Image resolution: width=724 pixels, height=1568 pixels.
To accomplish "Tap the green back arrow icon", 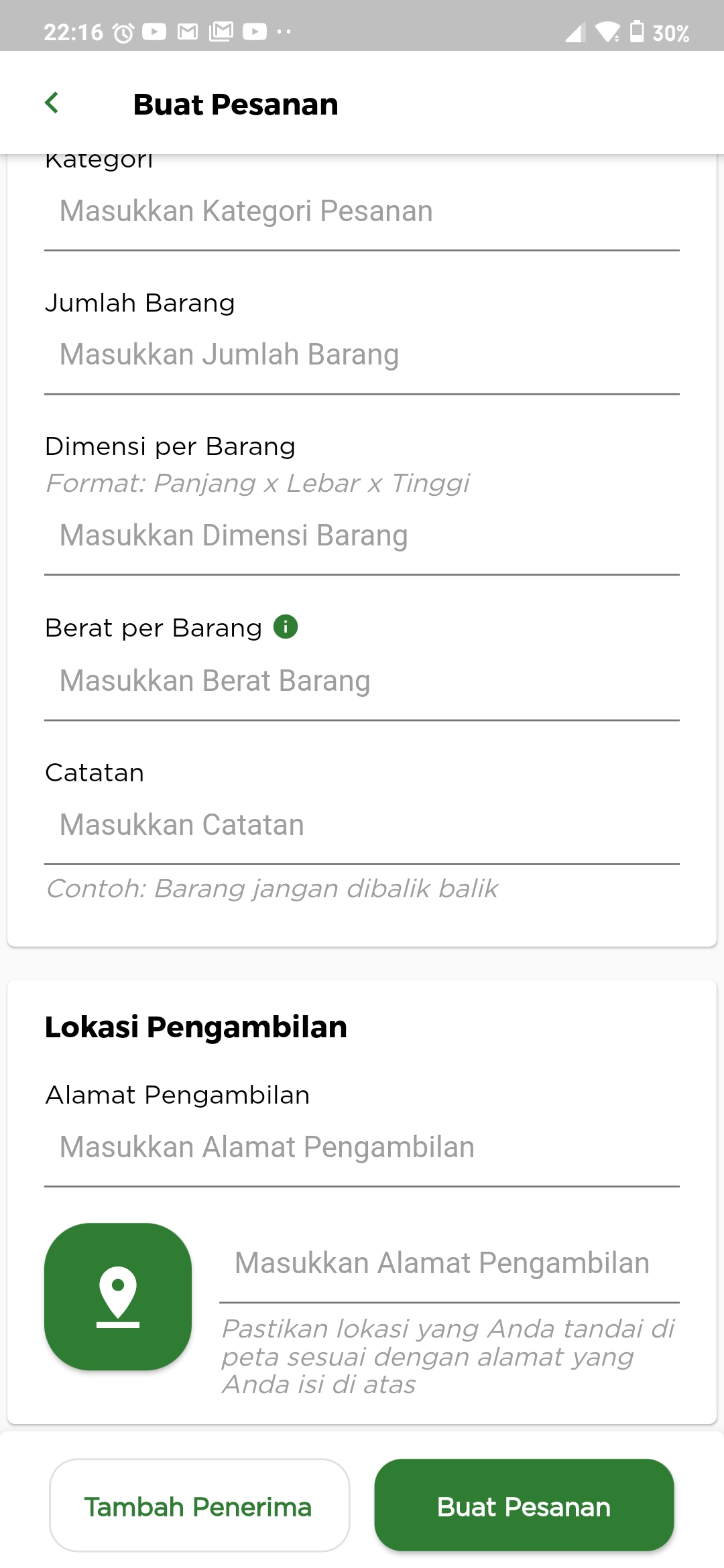I will tap(52, 103).
